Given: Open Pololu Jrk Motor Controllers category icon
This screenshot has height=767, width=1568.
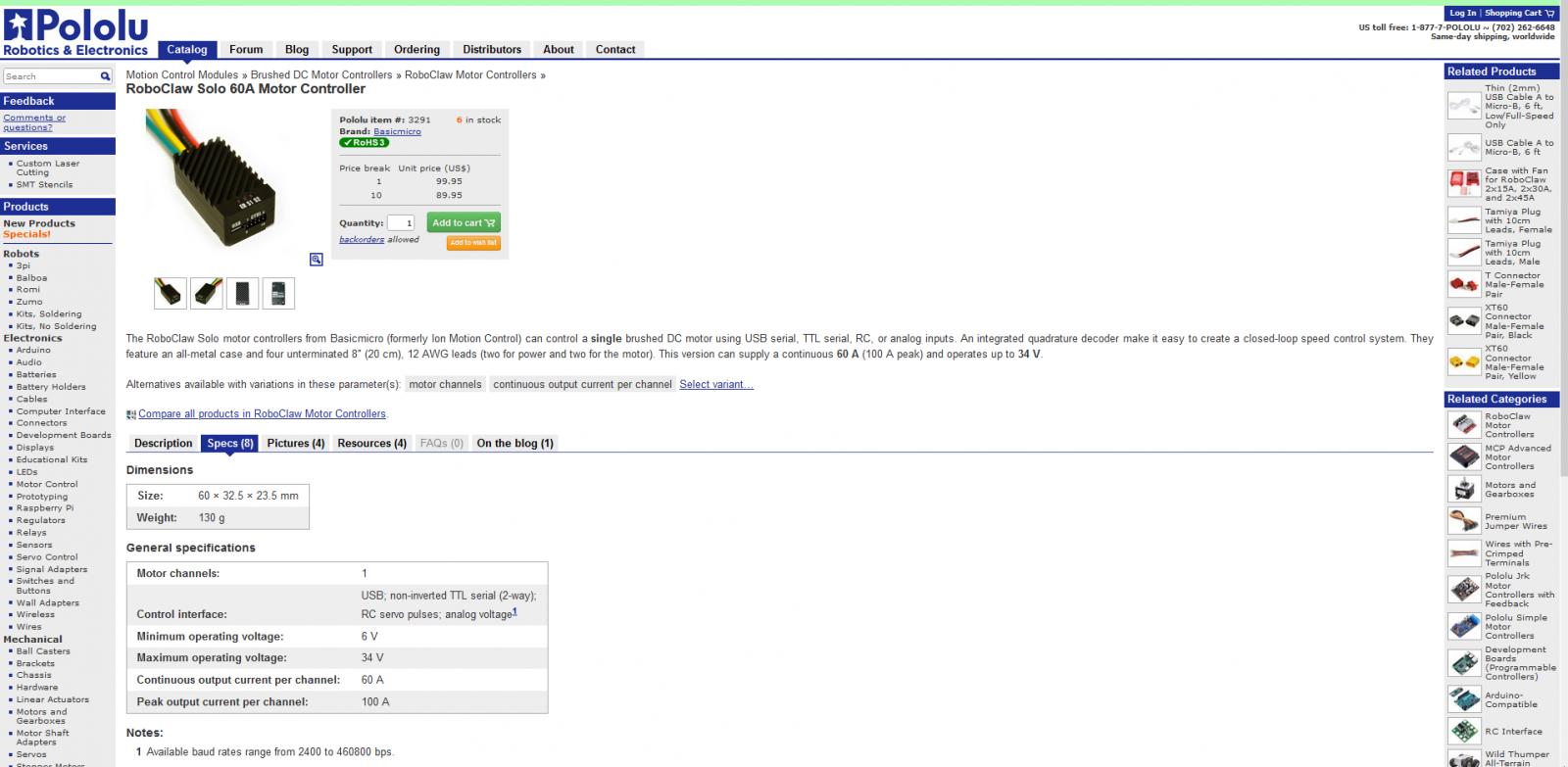Looking at the screenshot, I should [1464, 590].
